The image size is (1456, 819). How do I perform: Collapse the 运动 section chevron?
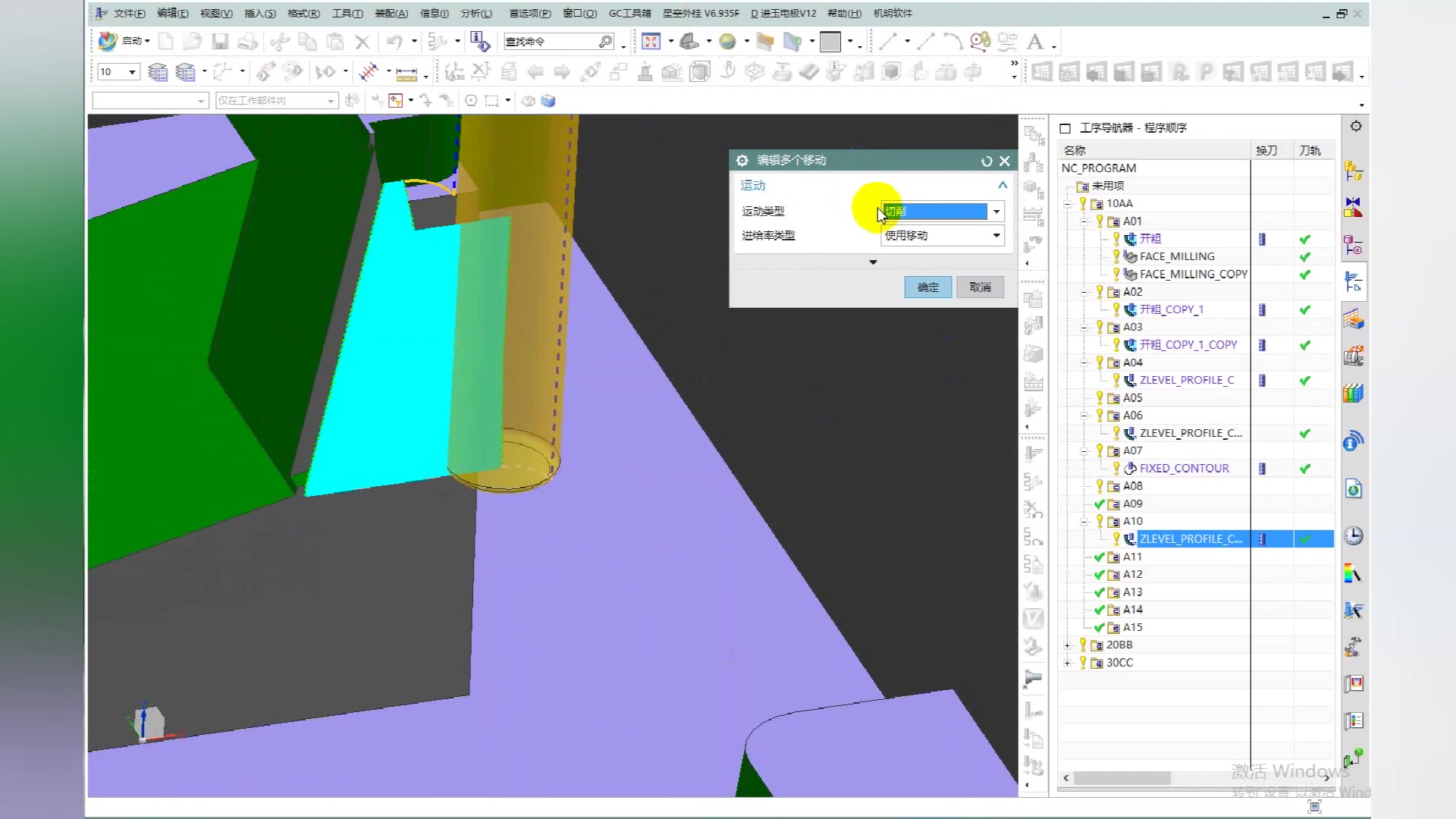pos(1003,185)
